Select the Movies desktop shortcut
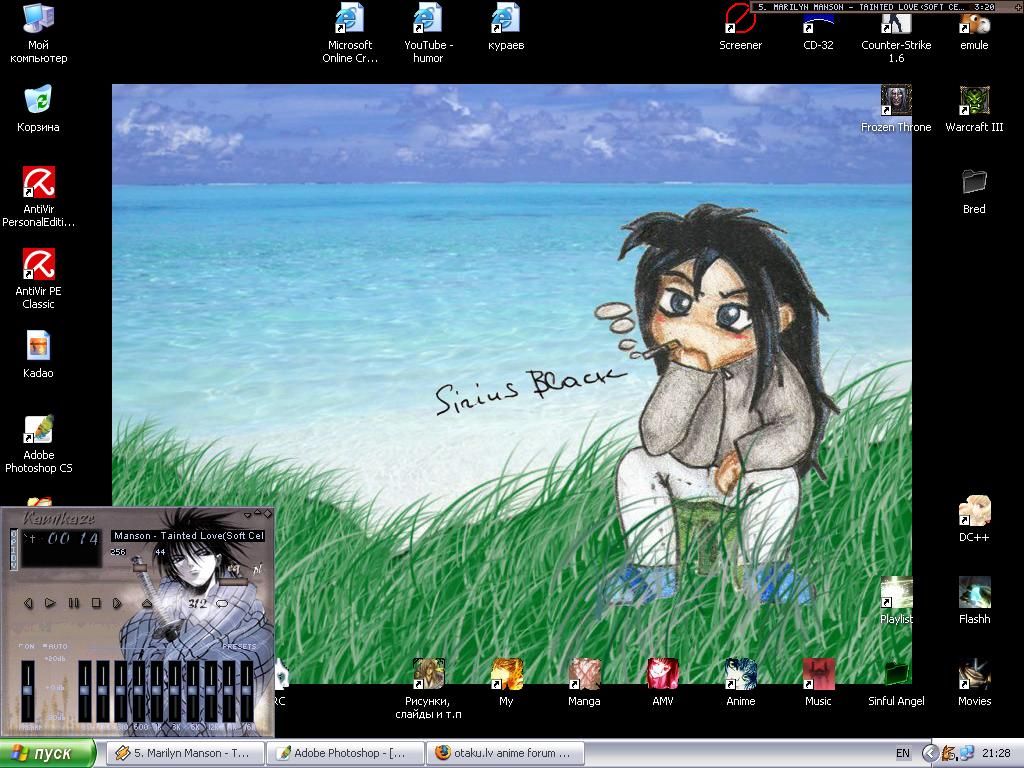The height and width of the screenshot is (768, 1024). [974, 683]
